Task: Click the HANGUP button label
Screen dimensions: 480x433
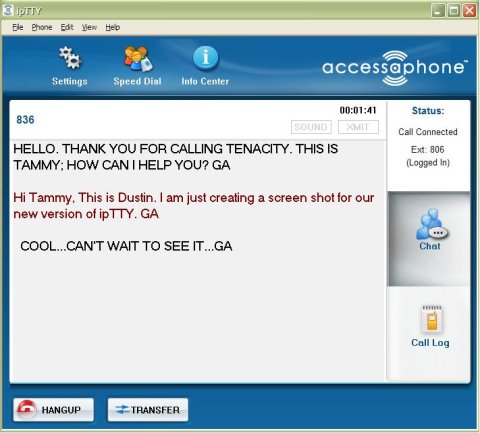Action: click(x=61, y=410)
